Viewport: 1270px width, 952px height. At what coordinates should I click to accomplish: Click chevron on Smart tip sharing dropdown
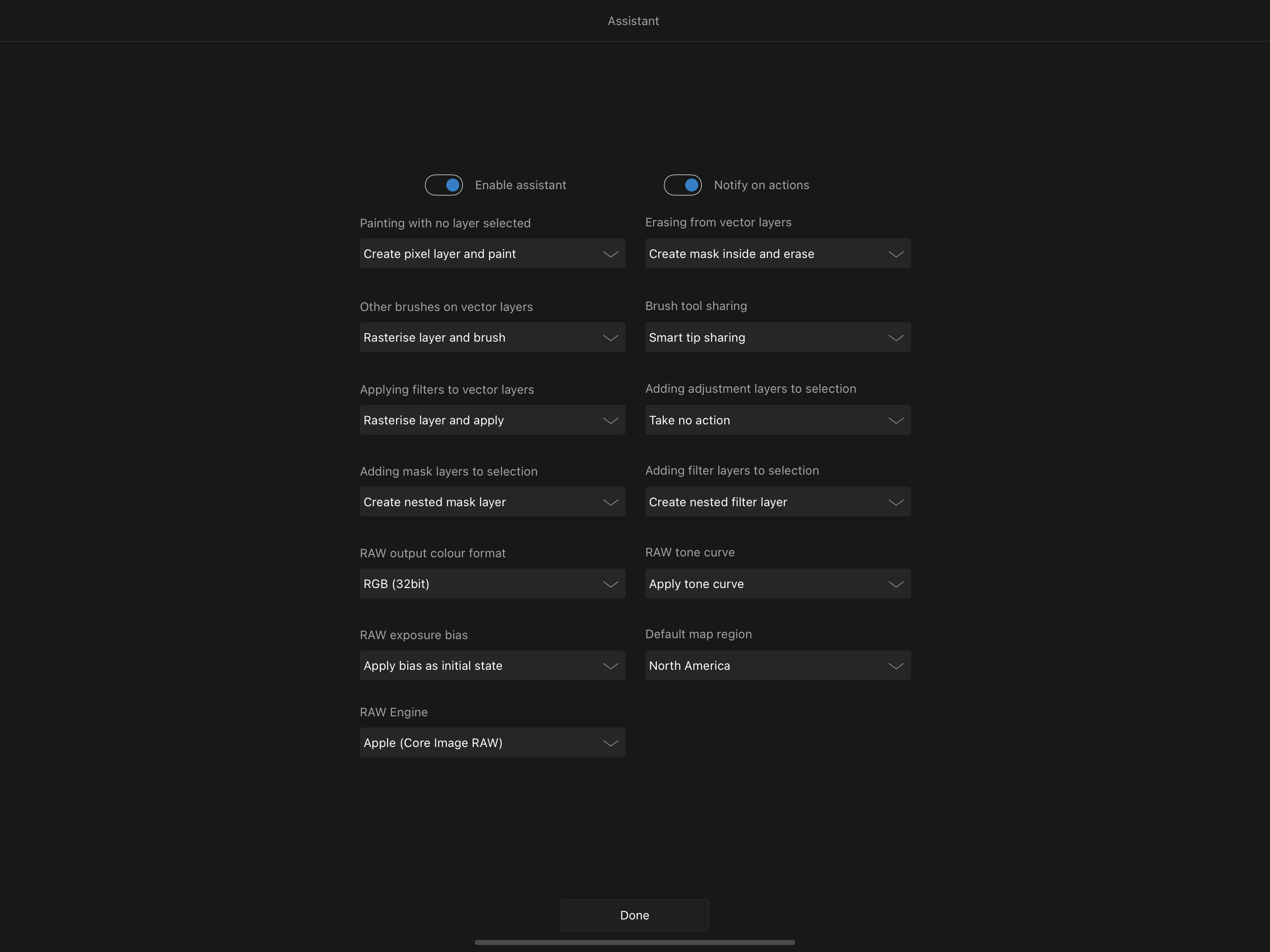895,337
